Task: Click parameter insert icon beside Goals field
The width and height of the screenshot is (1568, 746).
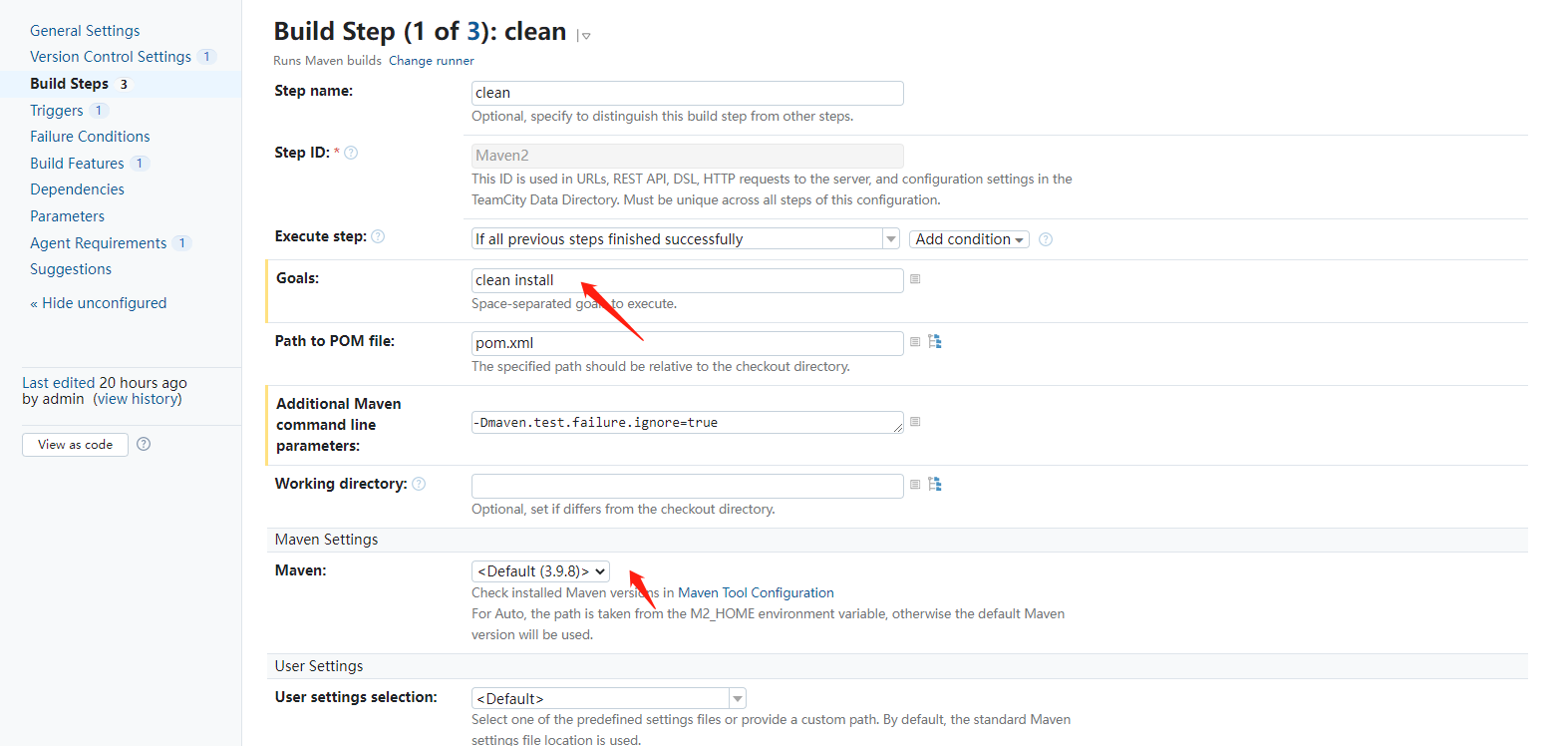Action: click(x=915, y=279)
